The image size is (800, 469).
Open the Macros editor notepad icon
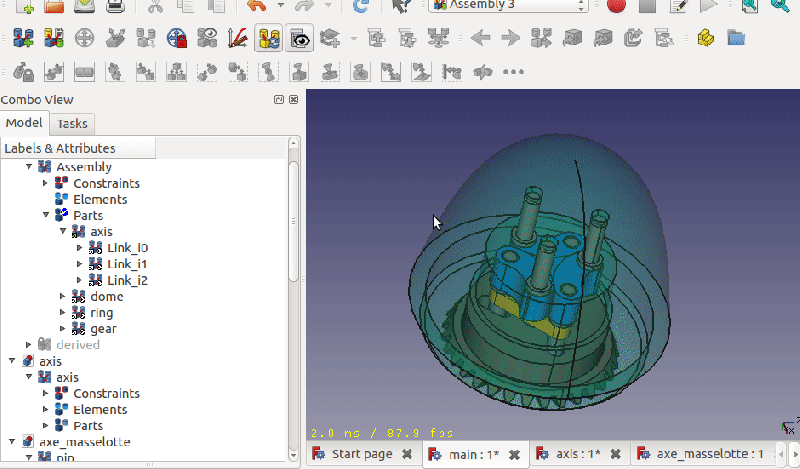(678, 6)
